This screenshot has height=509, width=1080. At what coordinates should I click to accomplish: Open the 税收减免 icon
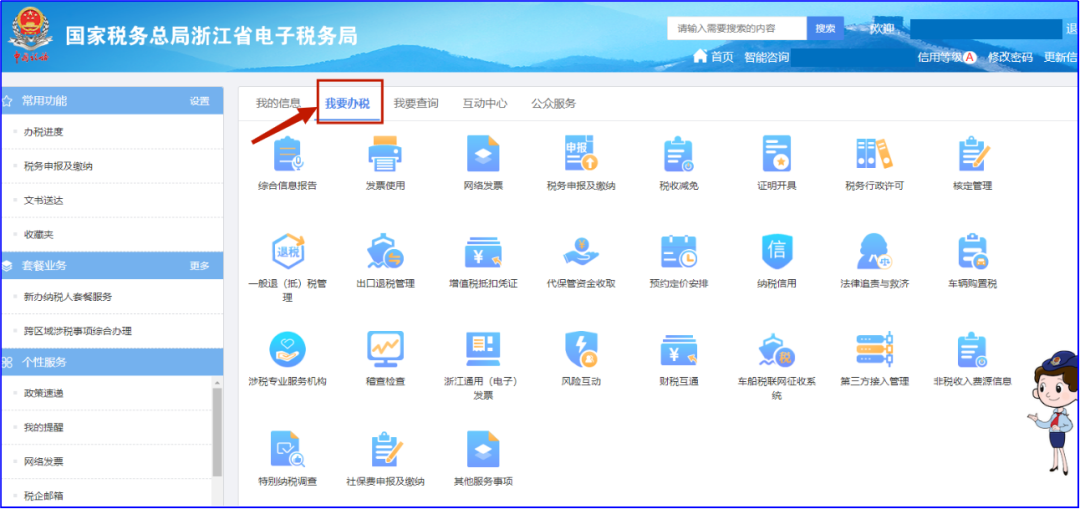click(678, 154)
